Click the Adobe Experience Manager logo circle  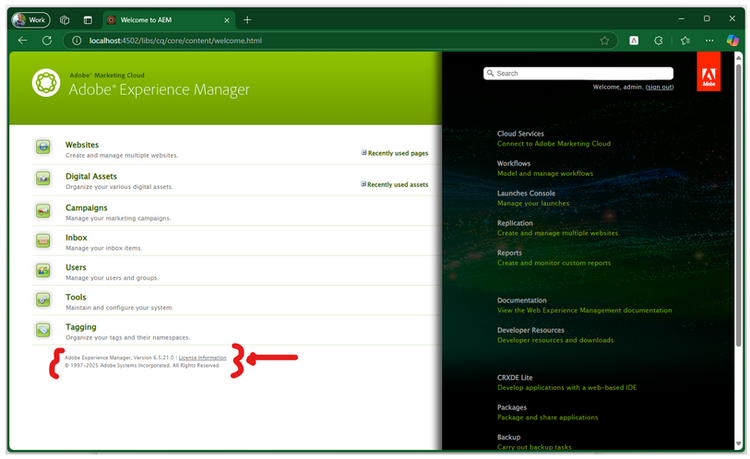click(46, 83)
